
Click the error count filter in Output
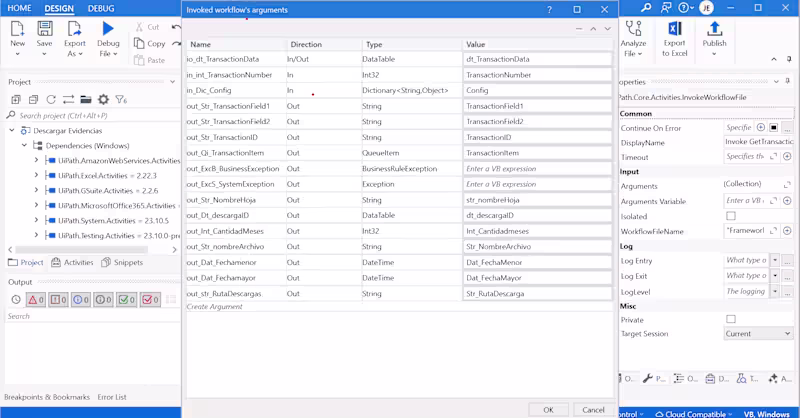pyautogui.click(x=36, y=300)
